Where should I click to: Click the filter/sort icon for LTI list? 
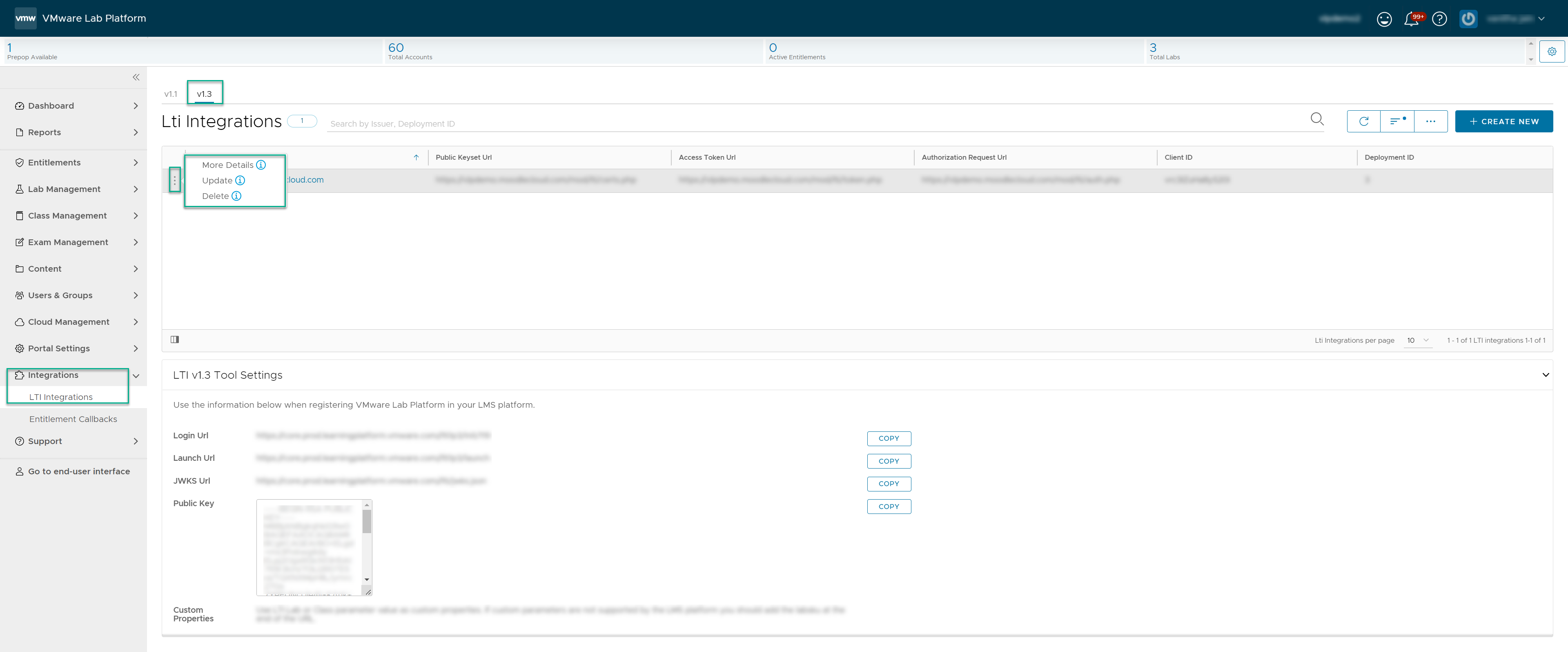click(x=1397, y=120)
